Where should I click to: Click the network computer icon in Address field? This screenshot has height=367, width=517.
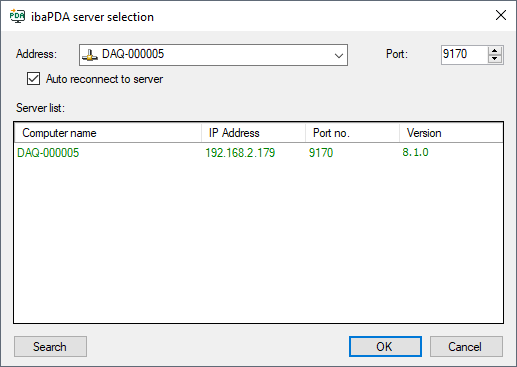click(x=90, y=55)
